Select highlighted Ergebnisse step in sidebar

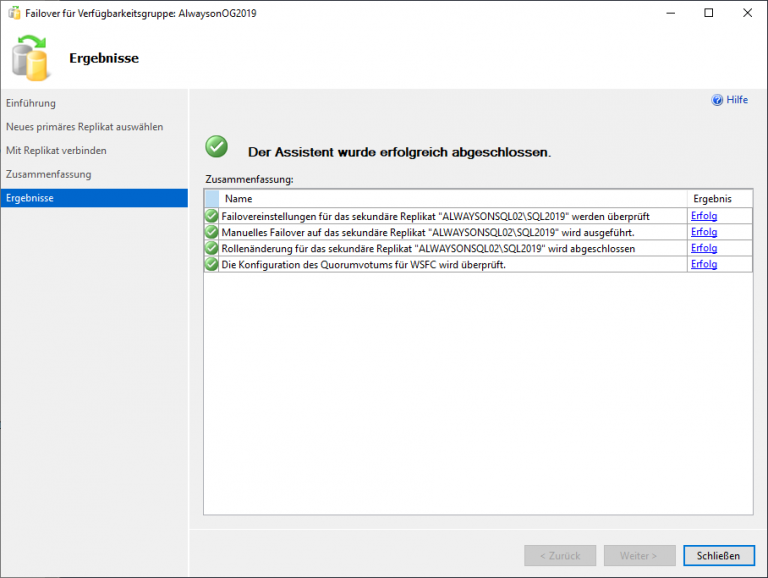click(94, 198)
